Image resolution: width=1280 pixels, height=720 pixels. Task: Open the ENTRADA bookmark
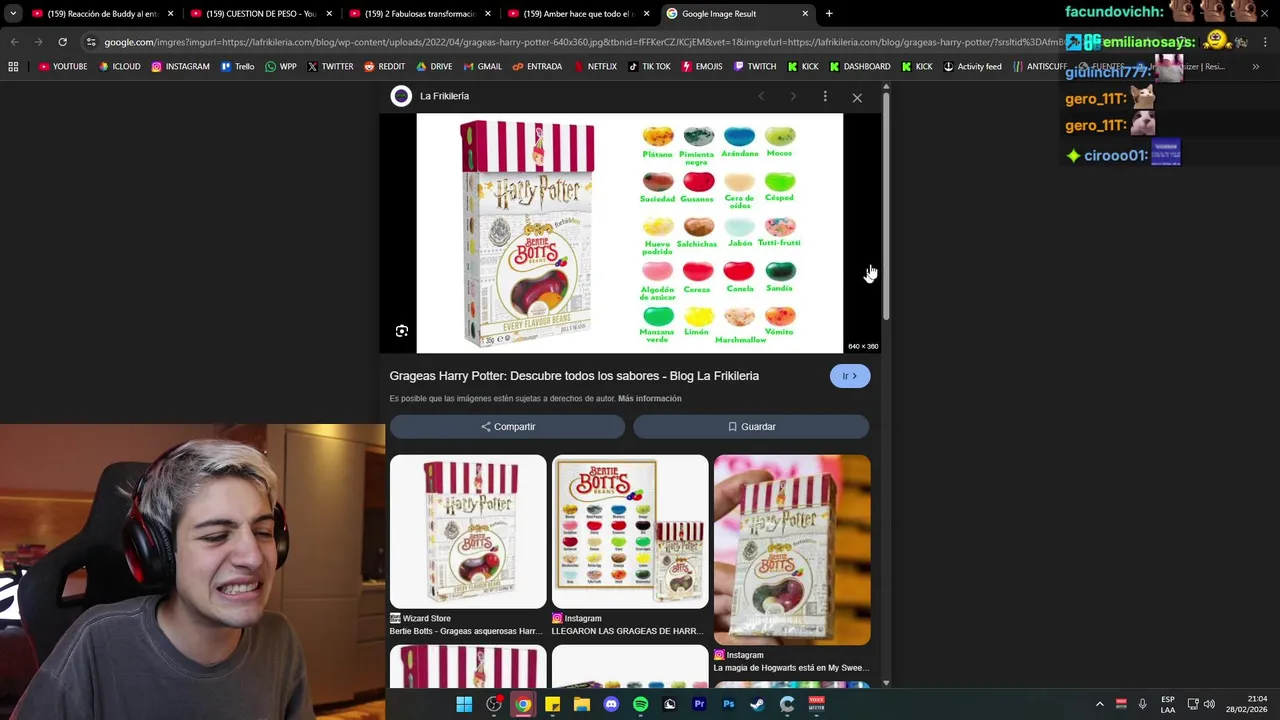[537, 66]
